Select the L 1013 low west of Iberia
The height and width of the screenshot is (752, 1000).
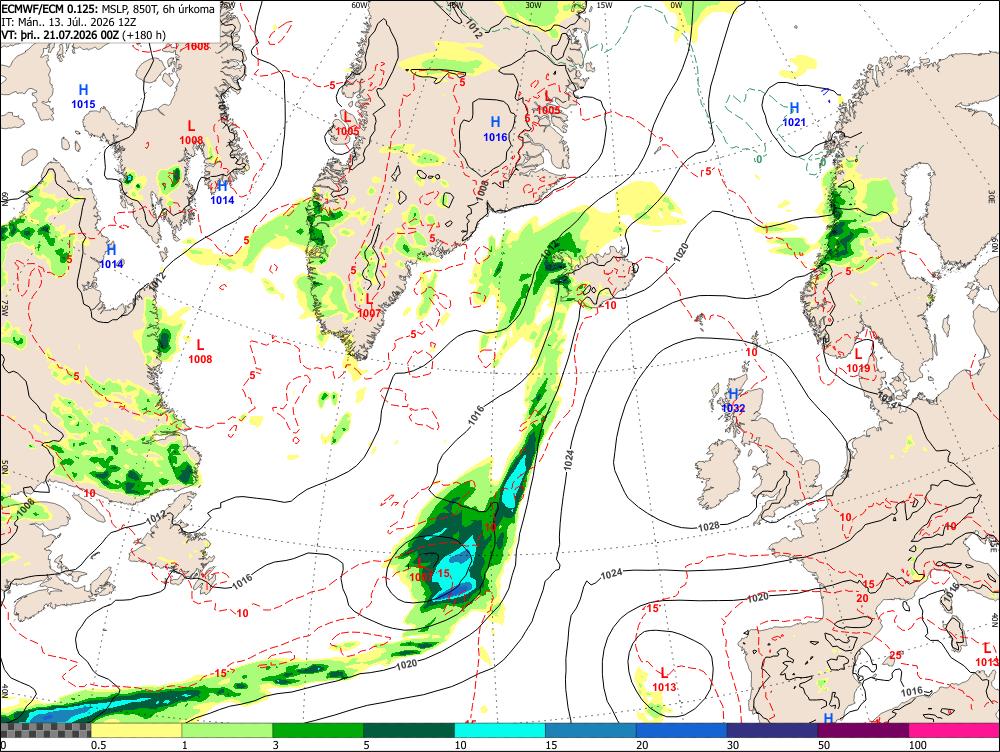tap(664, 679)
